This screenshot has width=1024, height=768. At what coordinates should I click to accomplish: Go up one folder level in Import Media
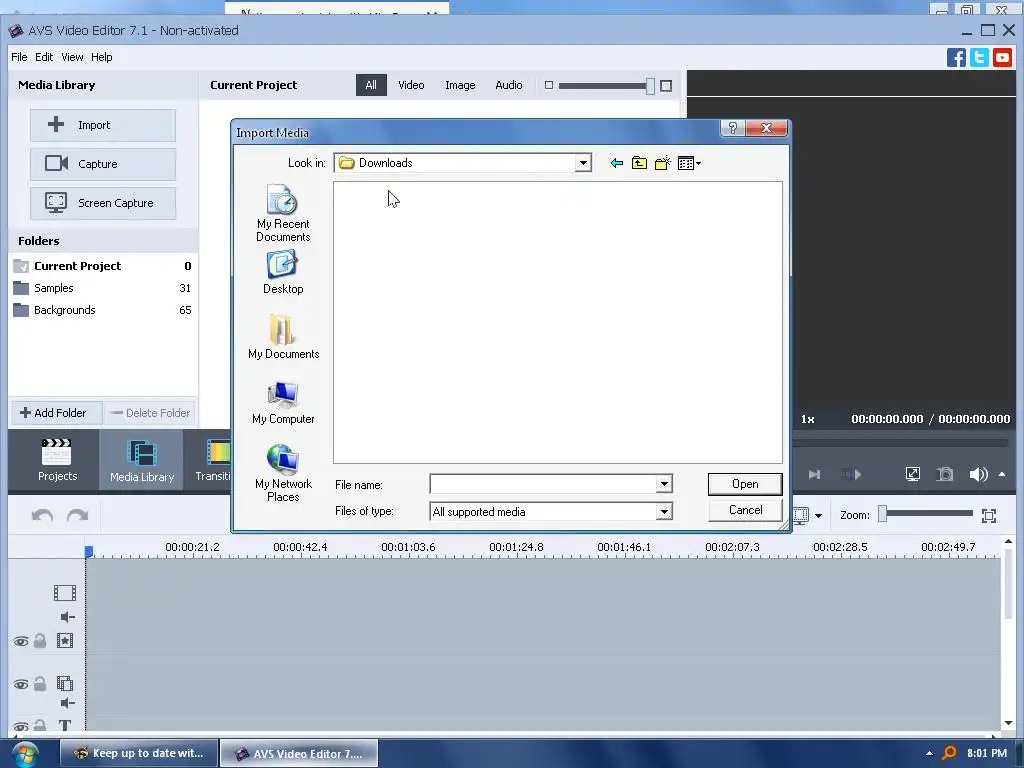[x=639, y=163]
